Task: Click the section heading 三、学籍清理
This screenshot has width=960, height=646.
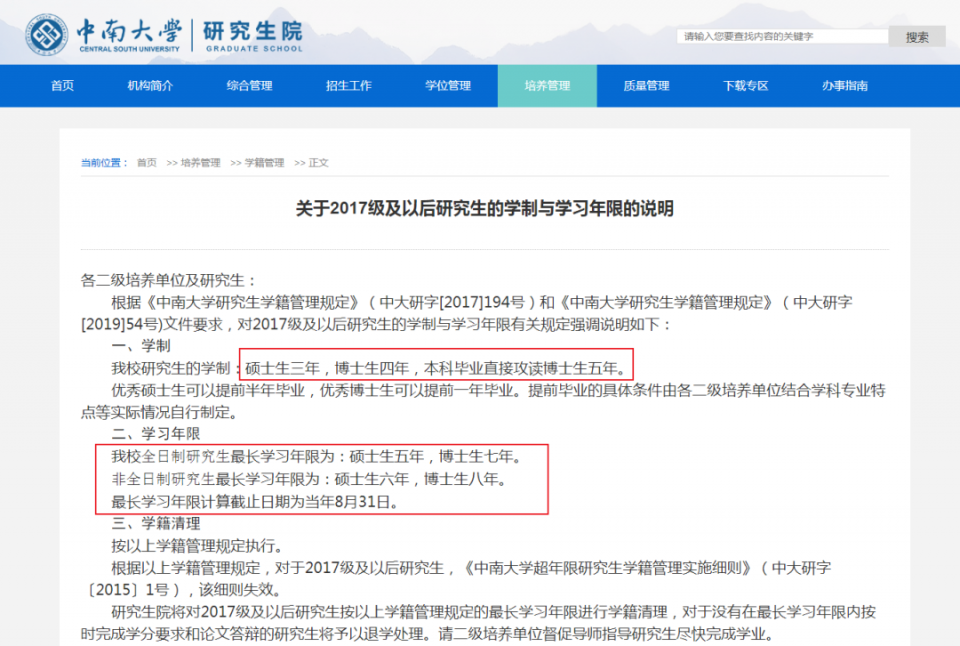Action: (x=156, y=524)
